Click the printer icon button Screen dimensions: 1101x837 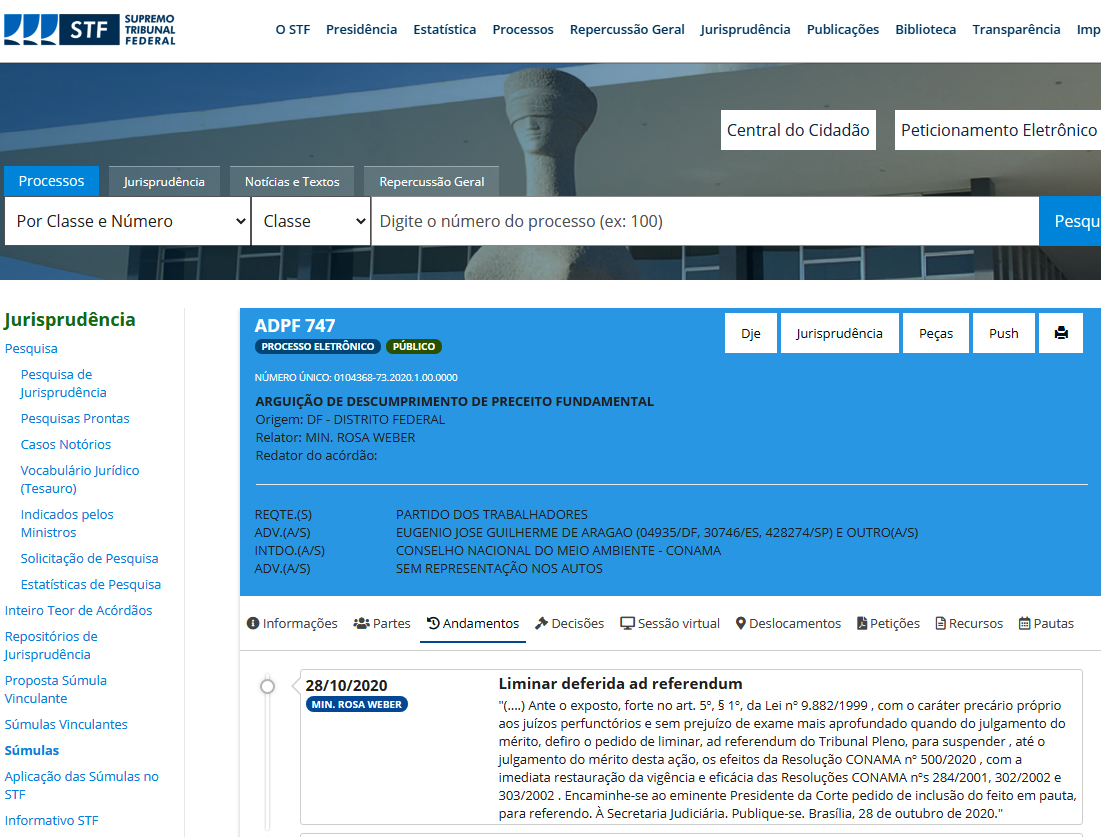click(x=1061, y=333)
